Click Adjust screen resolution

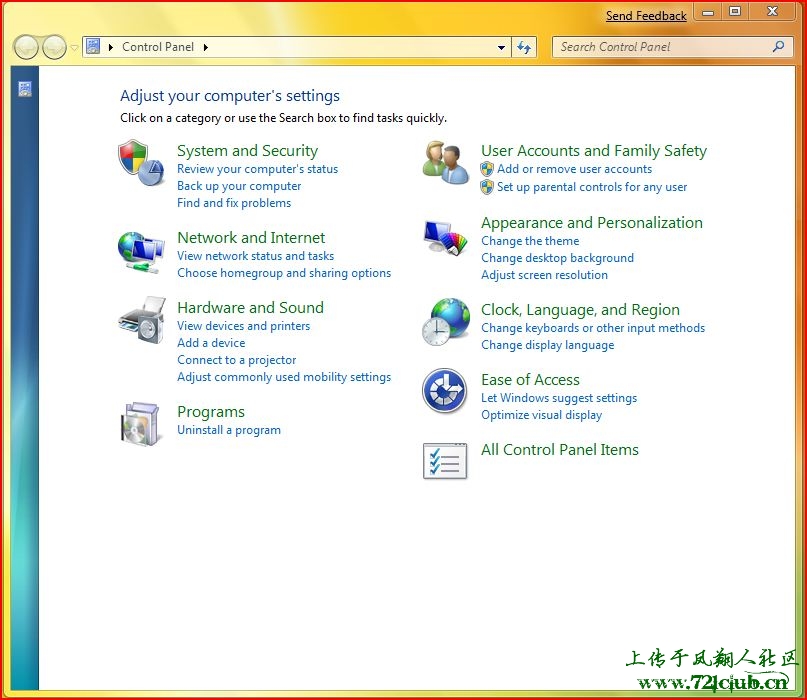pos(545,275)
